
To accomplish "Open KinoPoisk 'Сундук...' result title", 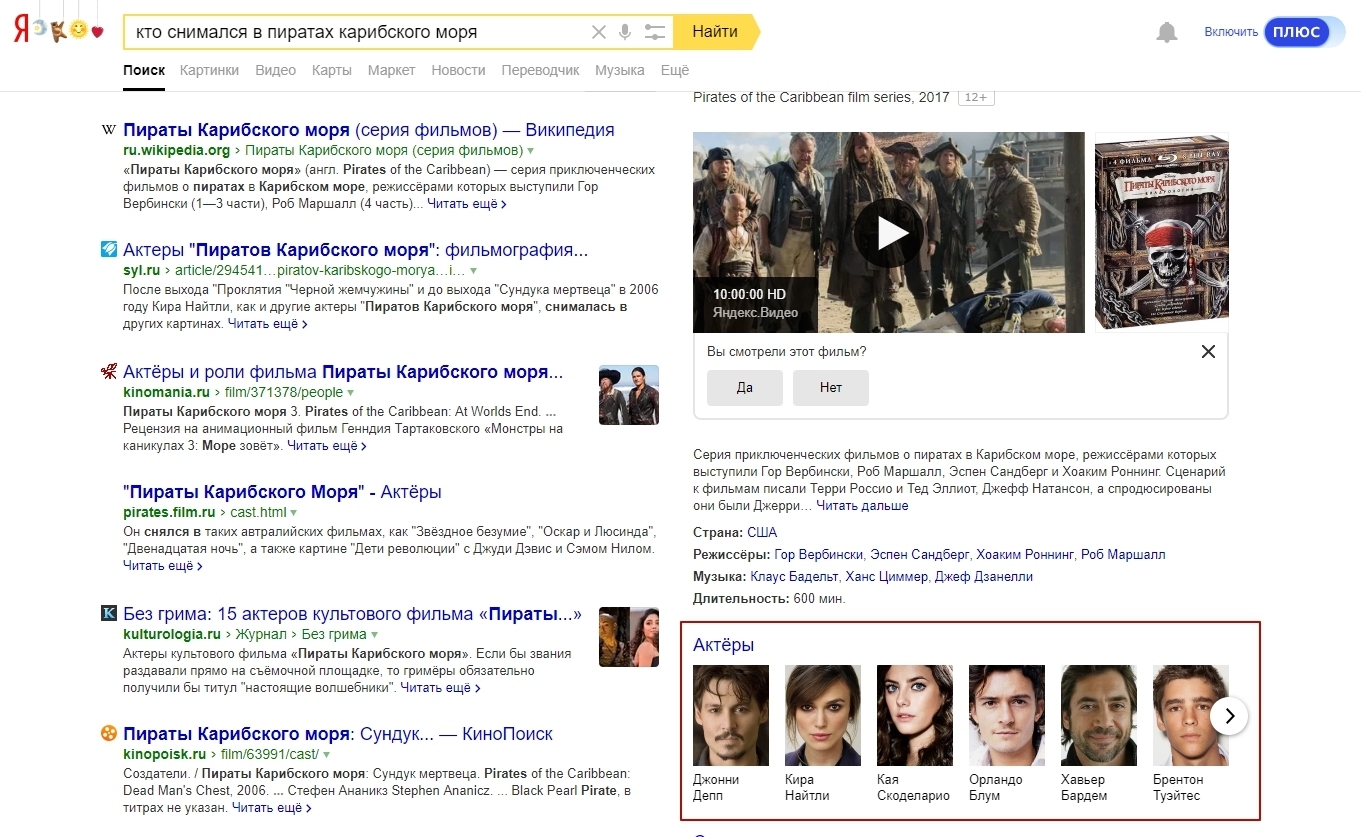I will coord(338,734).
